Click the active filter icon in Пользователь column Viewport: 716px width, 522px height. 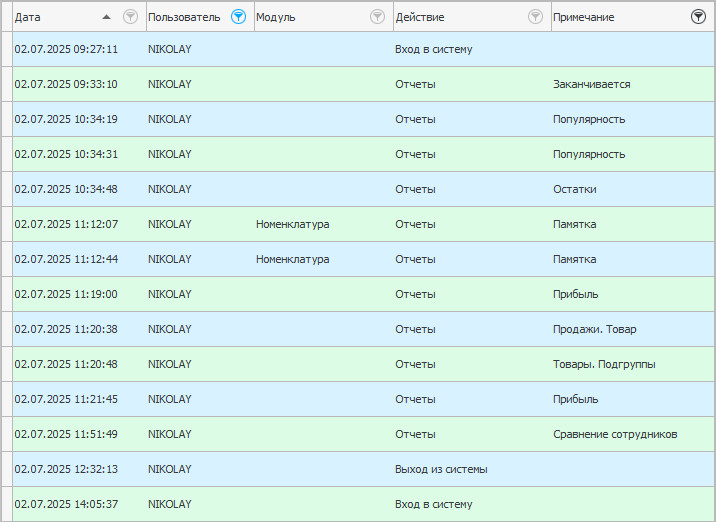point(238,17)
